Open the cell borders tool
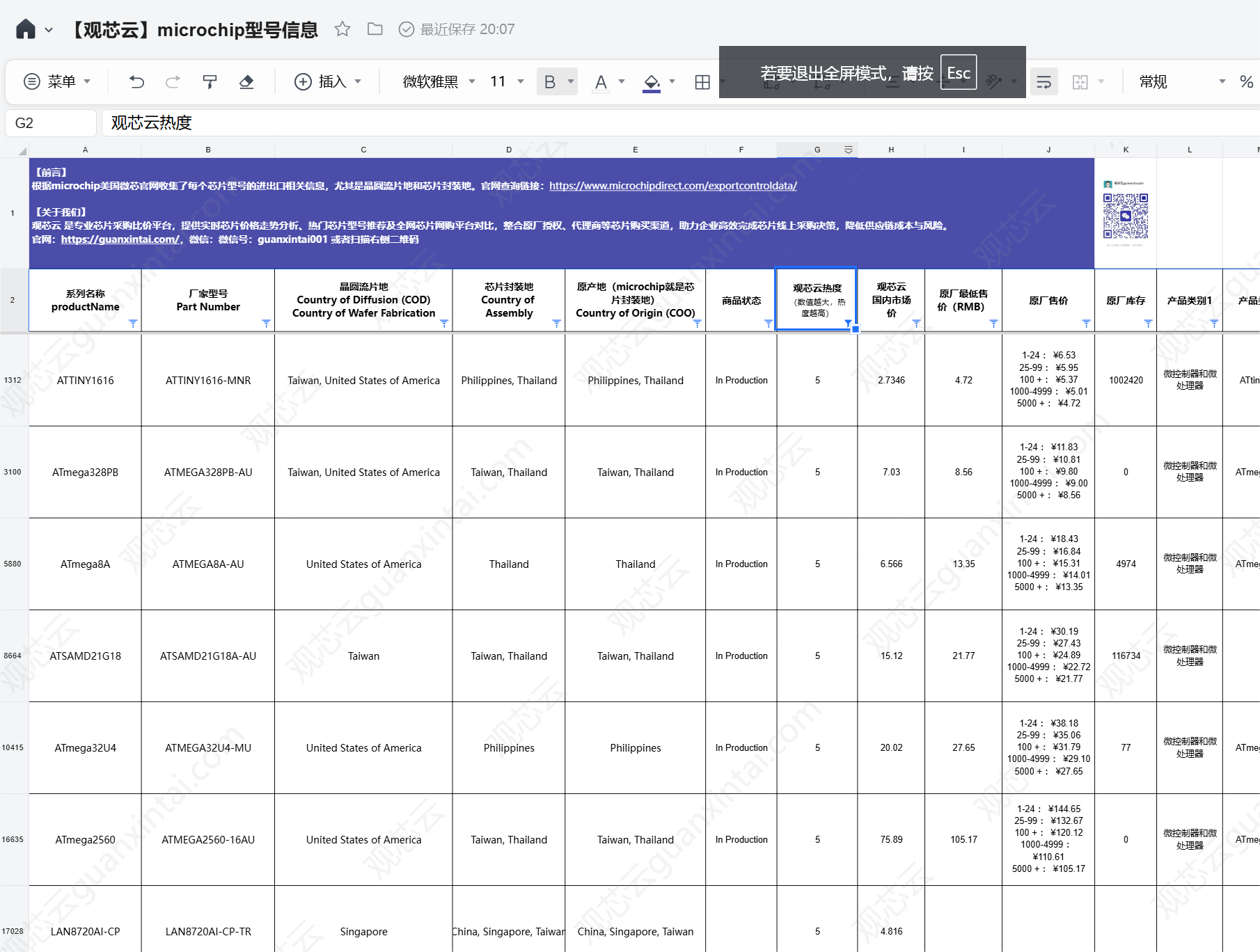This screenshot has width=1260, height=952. click(x=702, y=82)
